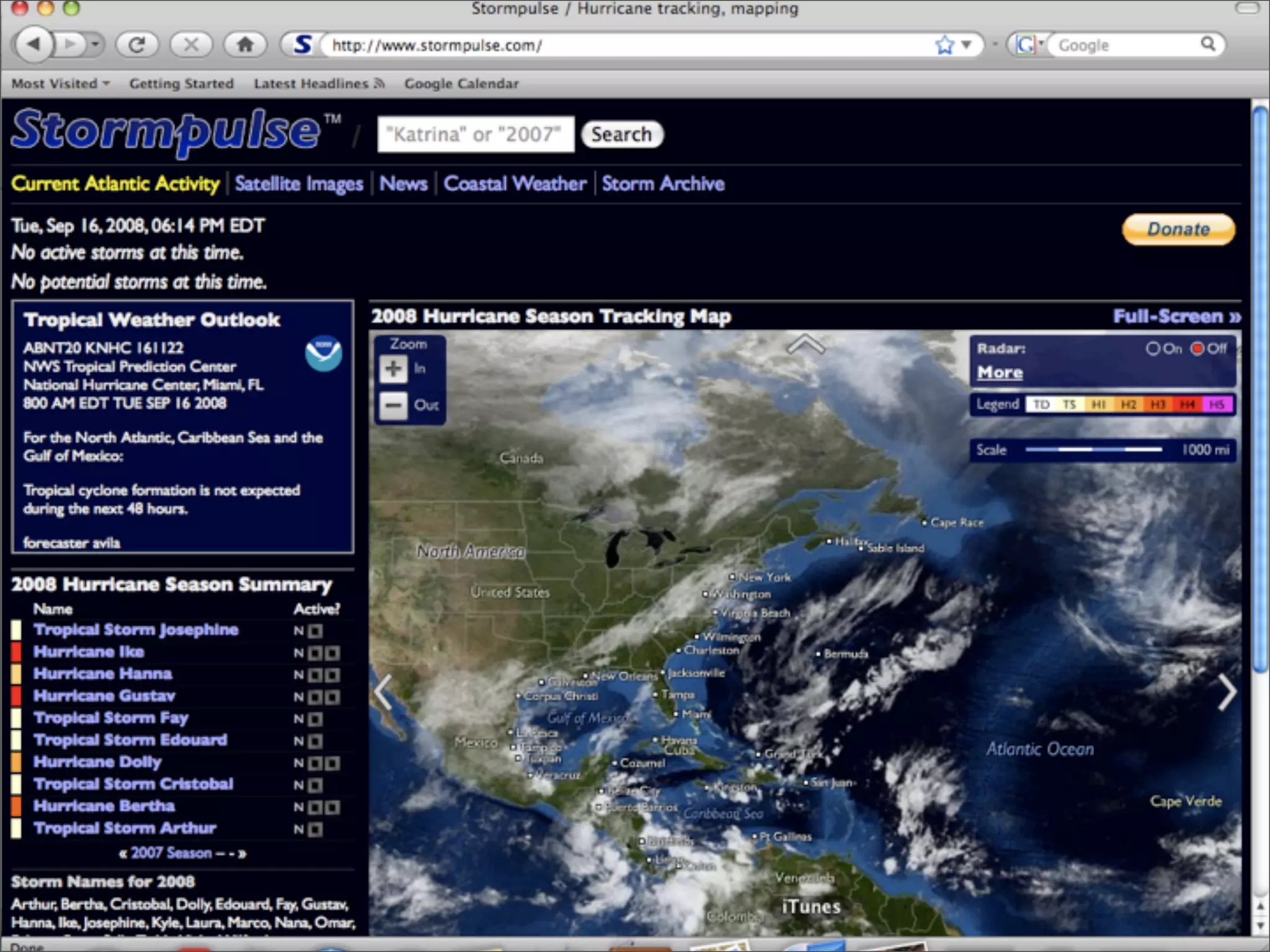
Task: Click the map Zoom Out minus icon
Action: 393,406
